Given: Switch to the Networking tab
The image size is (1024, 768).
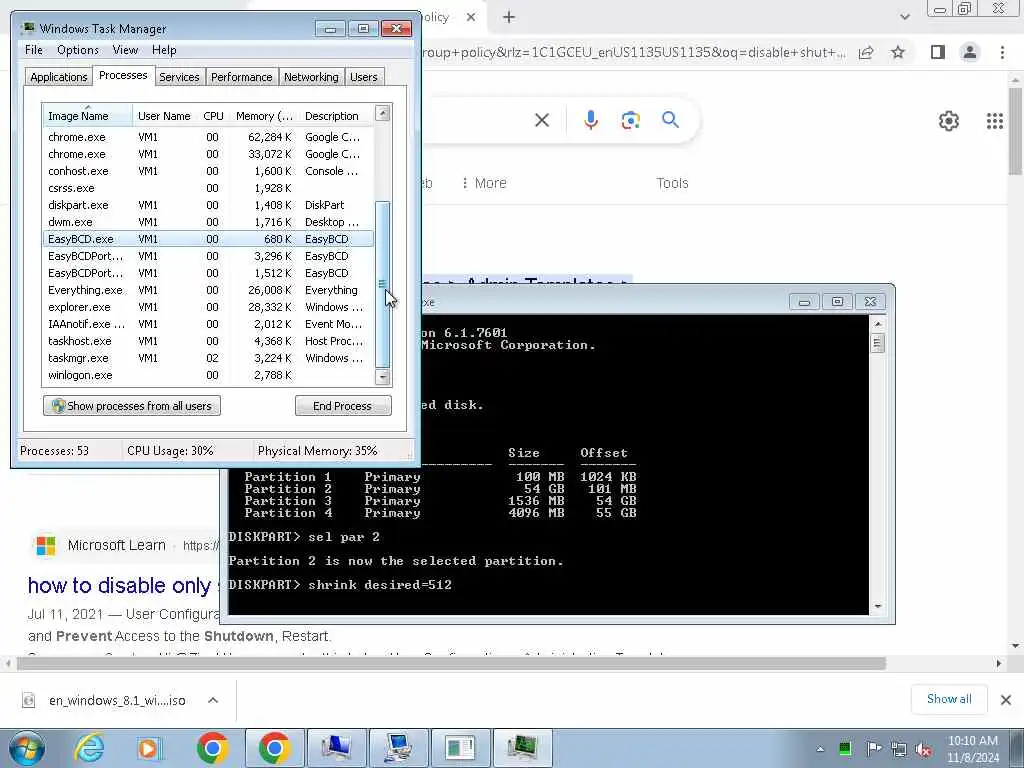Looking at the screenshot, I should click(x=312, y=77).
